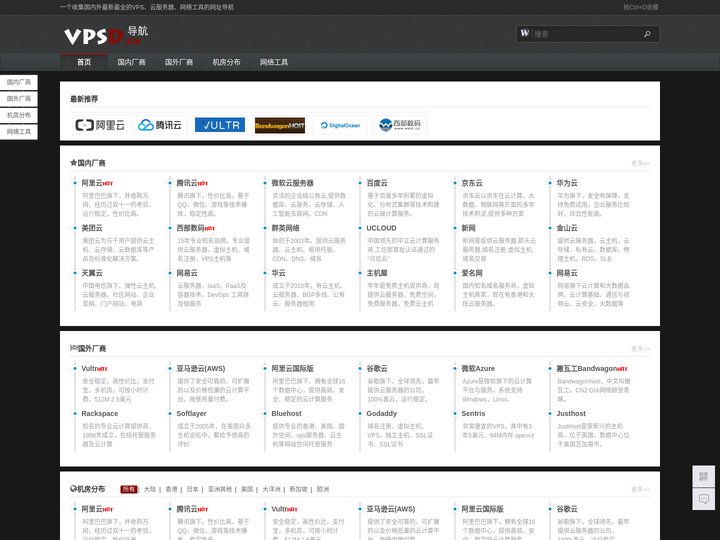Click the chat message floating icon
Screen dimensions: 720x540
click(703, 499)
